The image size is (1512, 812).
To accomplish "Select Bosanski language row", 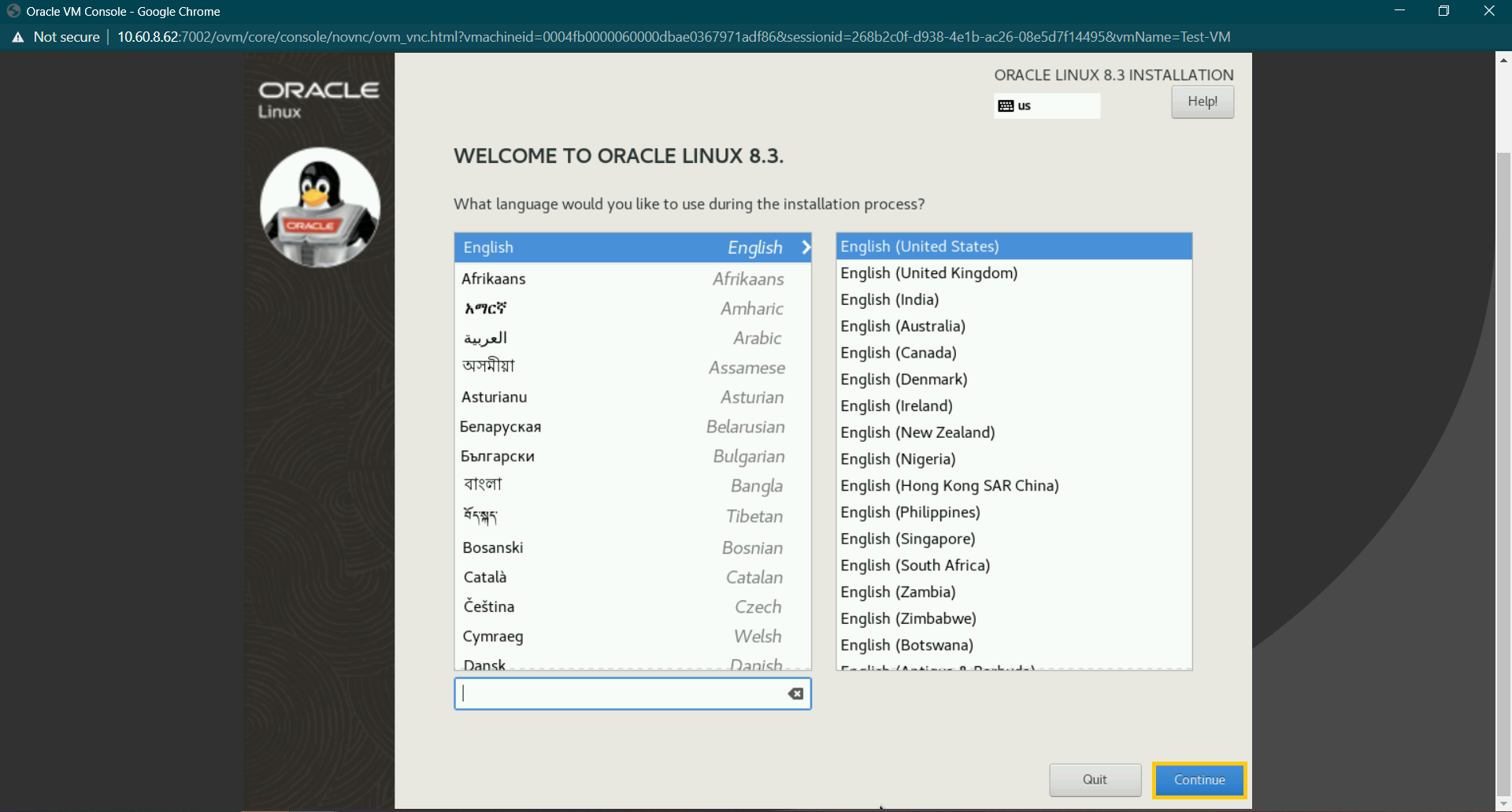I will point(633,547).
